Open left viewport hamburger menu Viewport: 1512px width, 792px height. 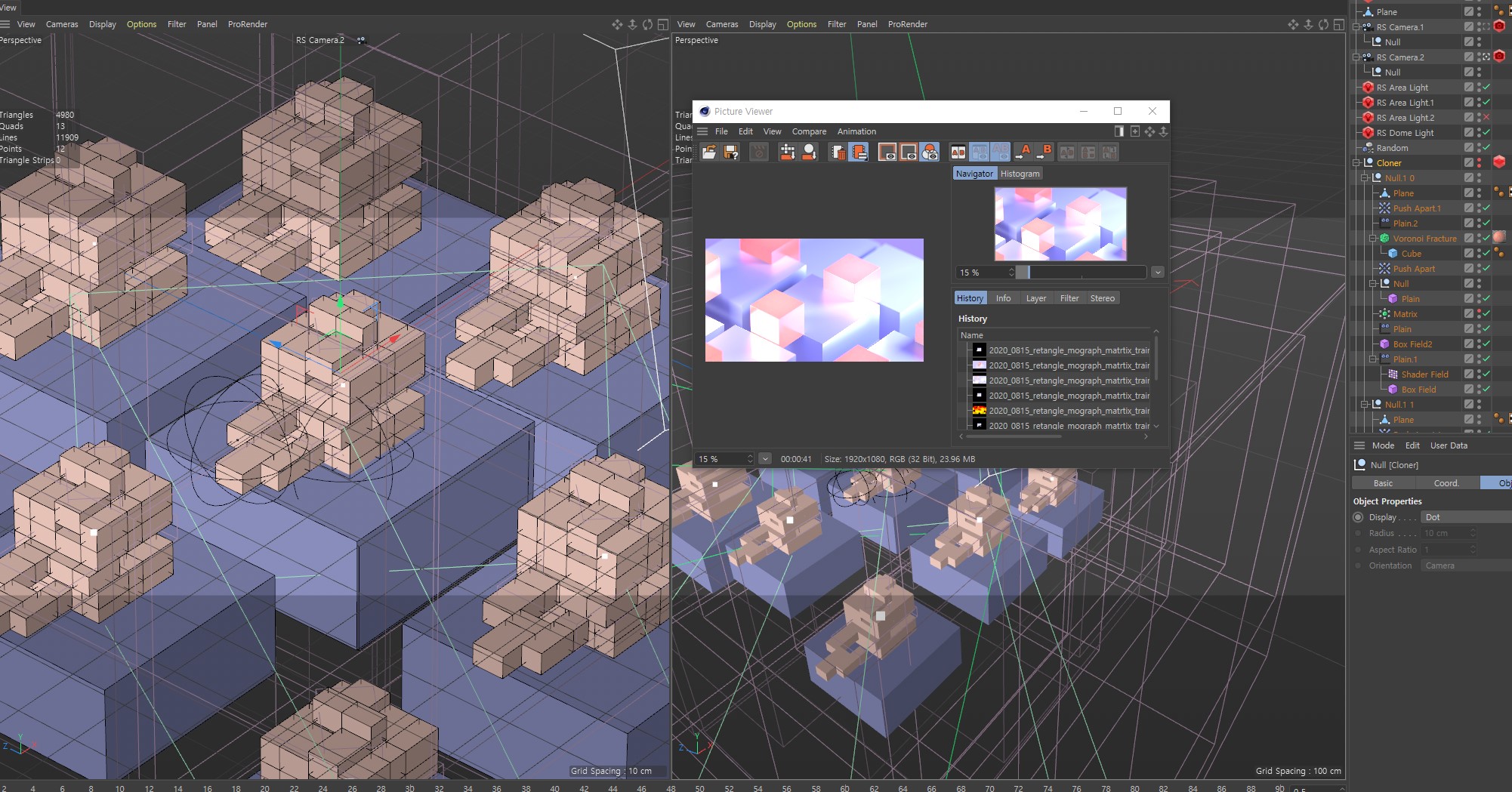(x=5, y=24)
